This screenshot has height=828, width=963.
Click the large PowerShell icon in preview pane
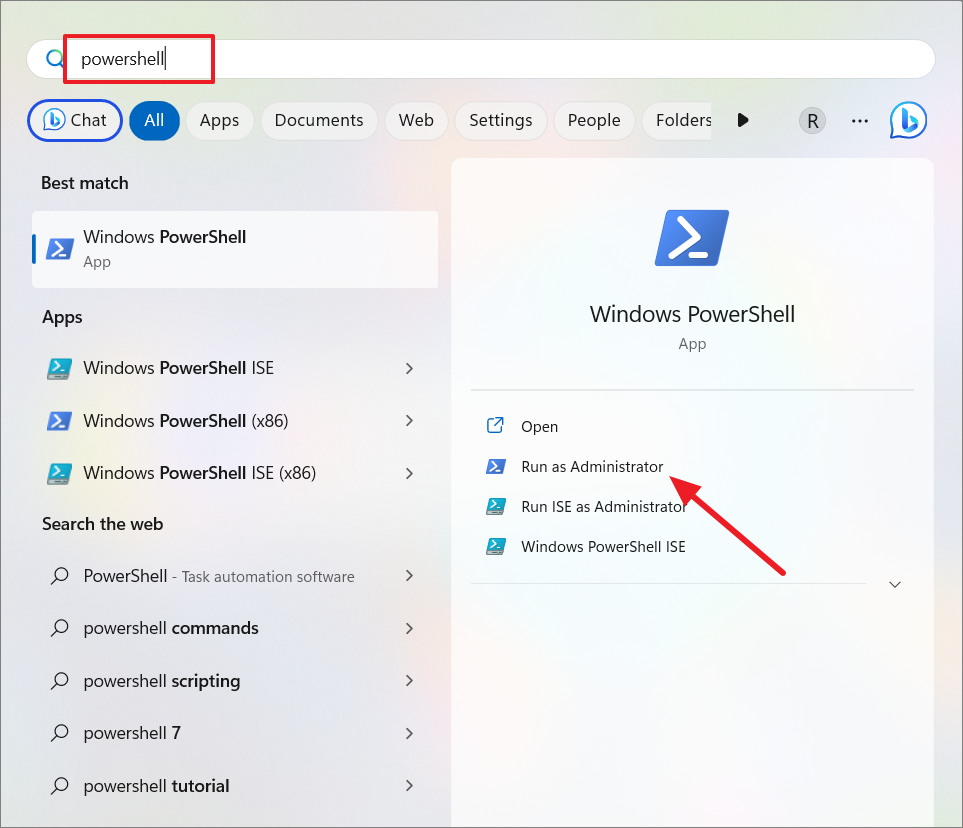point(692,237)
